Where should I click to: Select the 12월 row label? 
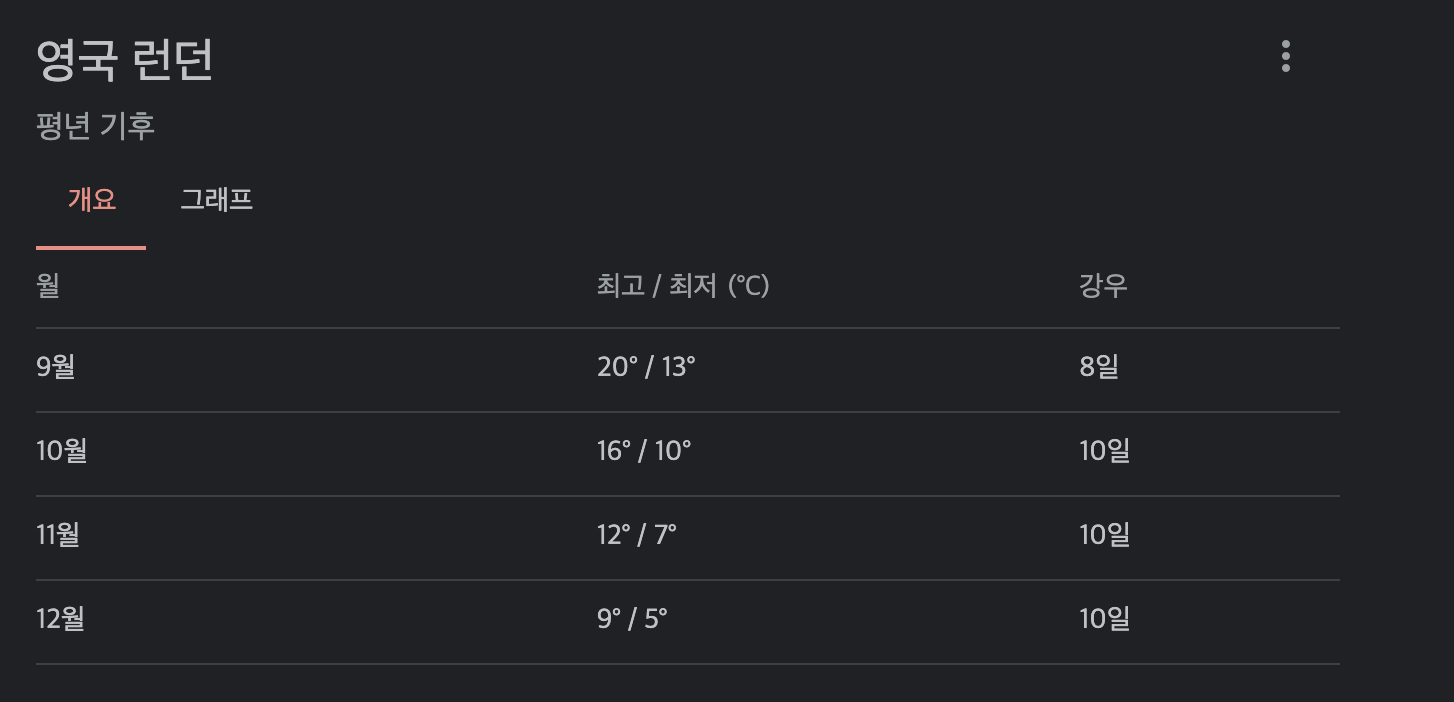click(x=60, y=619)
